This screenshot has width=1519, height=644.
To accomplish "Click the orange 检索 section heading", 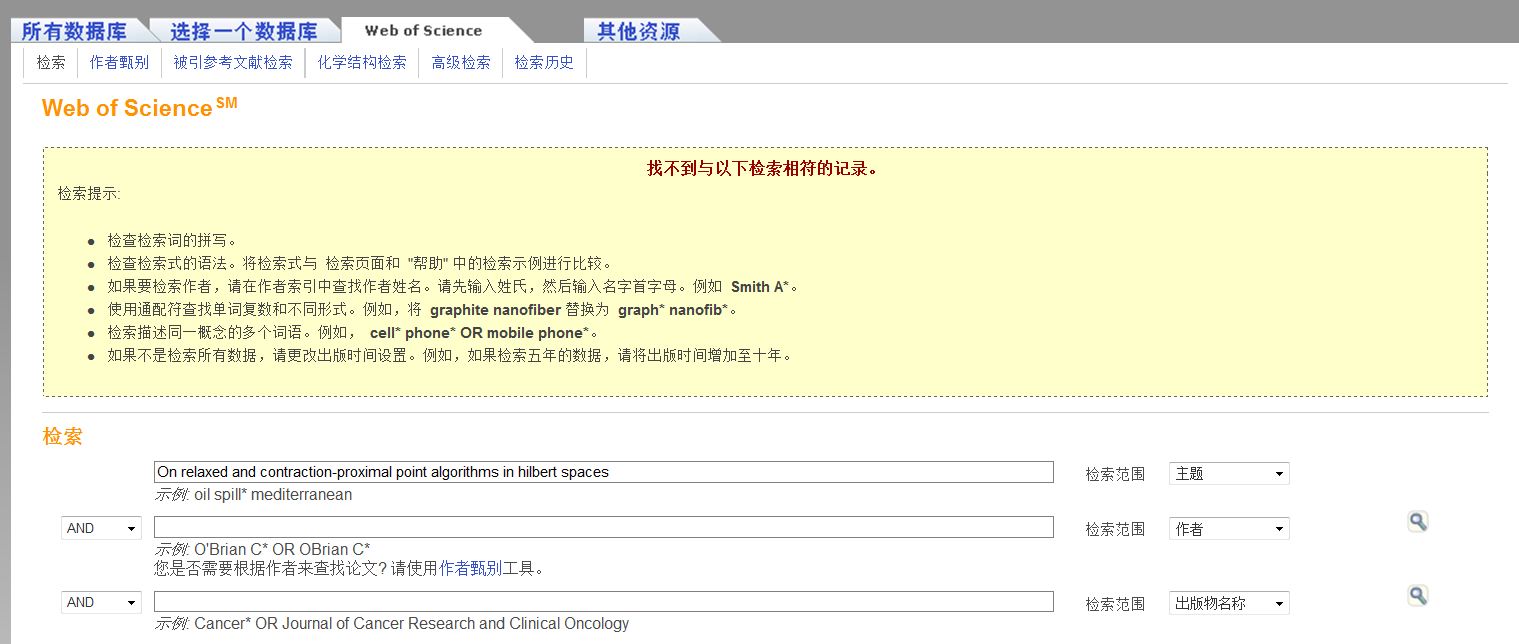I will (62, 437).
